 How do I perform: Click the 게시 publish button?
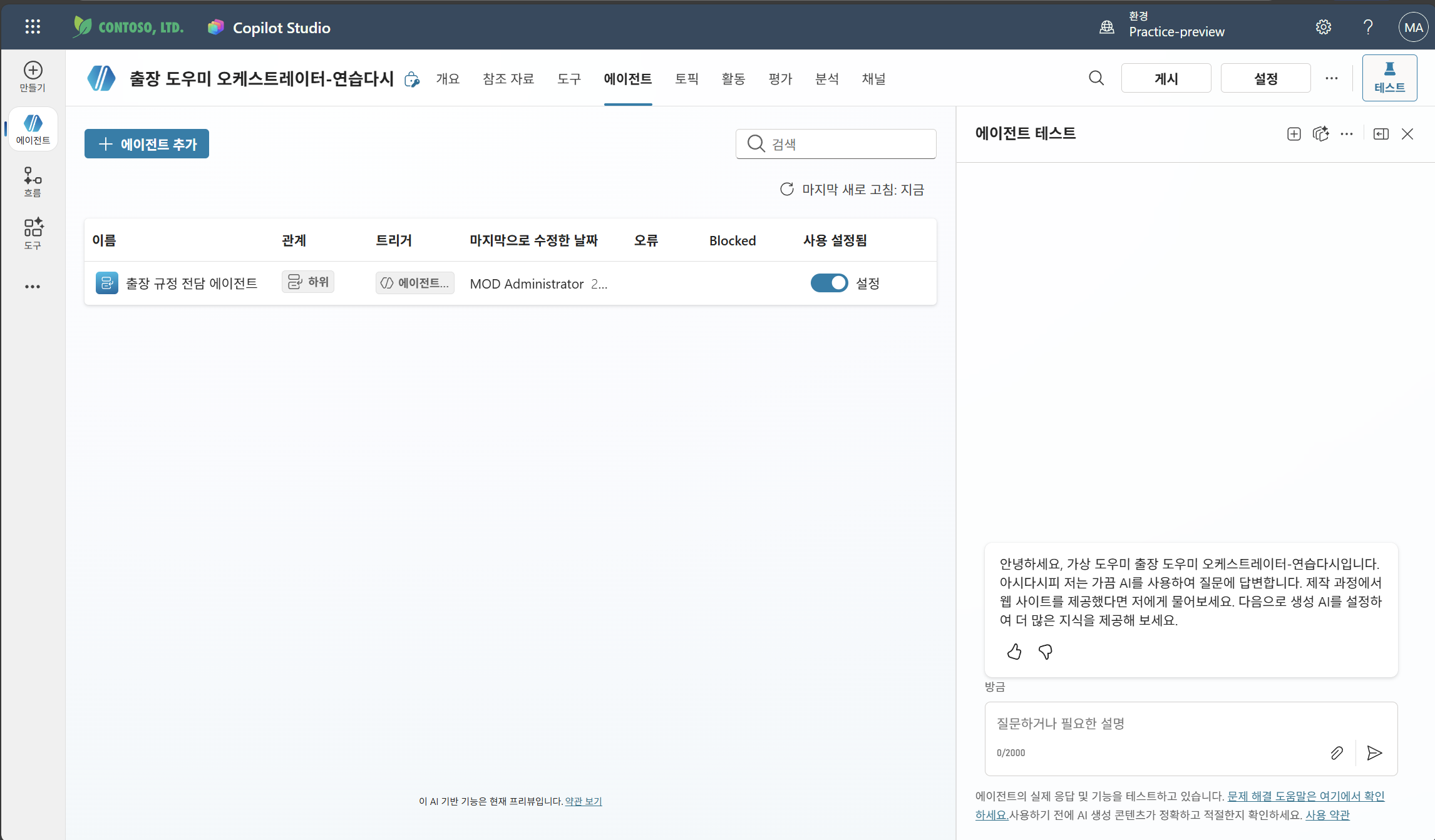click(1166, 78)
